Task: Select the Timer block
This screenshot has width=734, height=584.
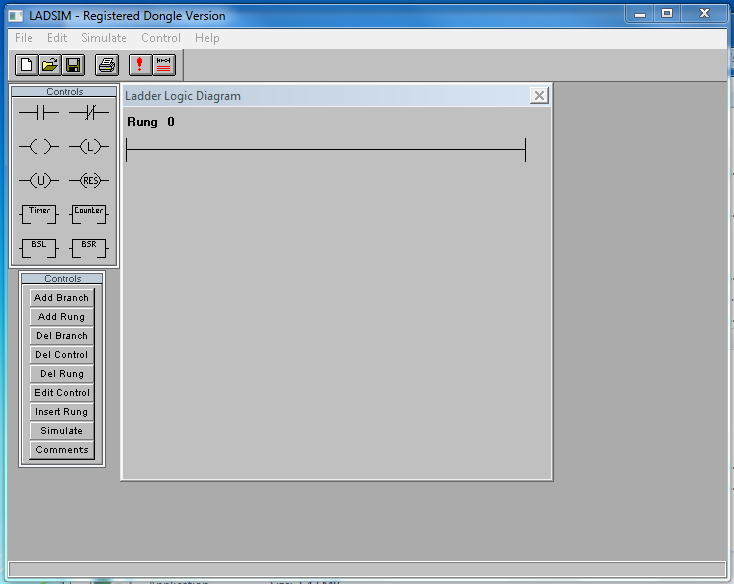Action: (x=39, y=214)
